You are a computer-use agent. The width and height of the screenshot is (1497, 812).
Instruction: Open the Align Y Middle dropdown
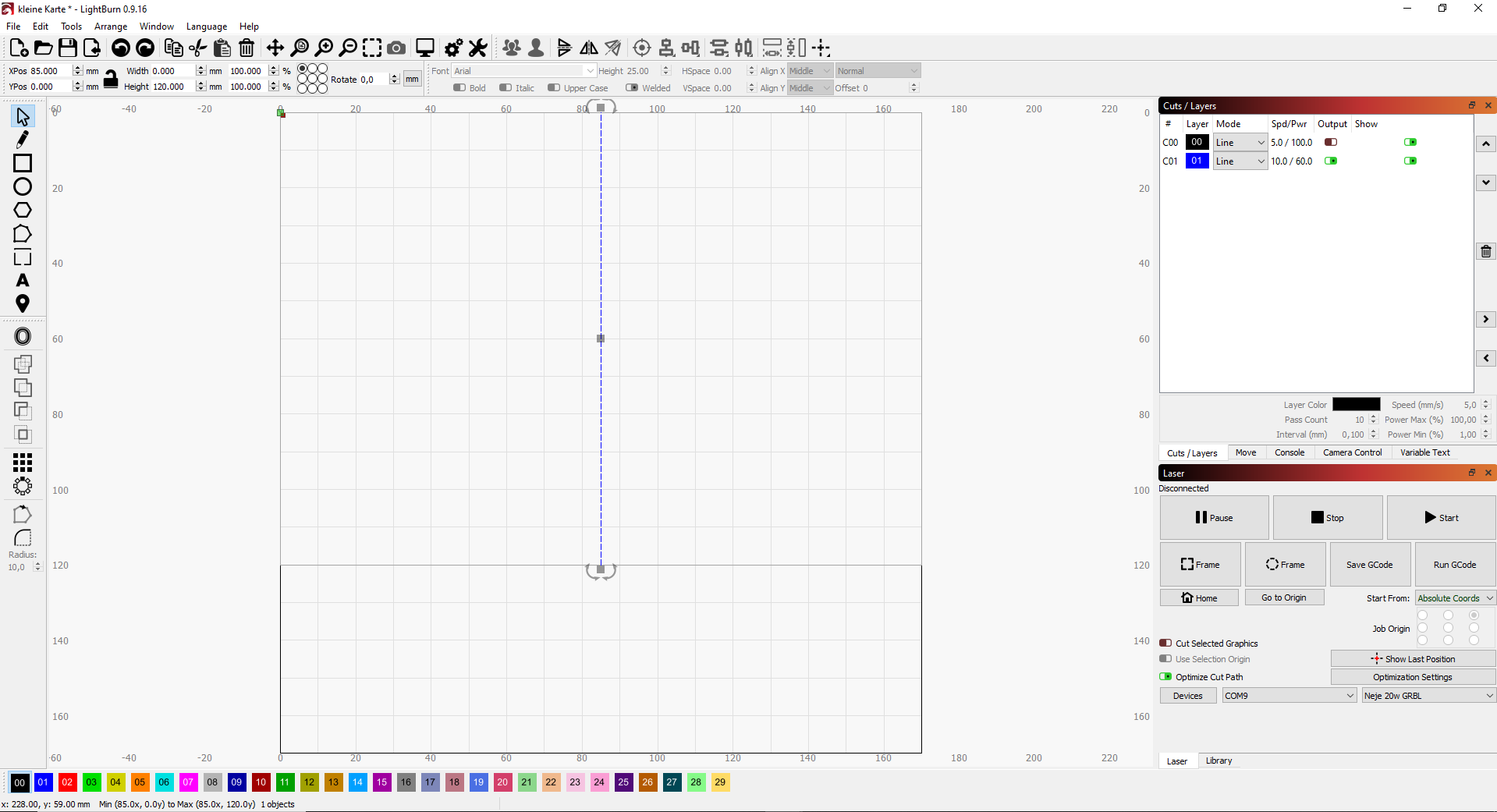tap(810, 88)
